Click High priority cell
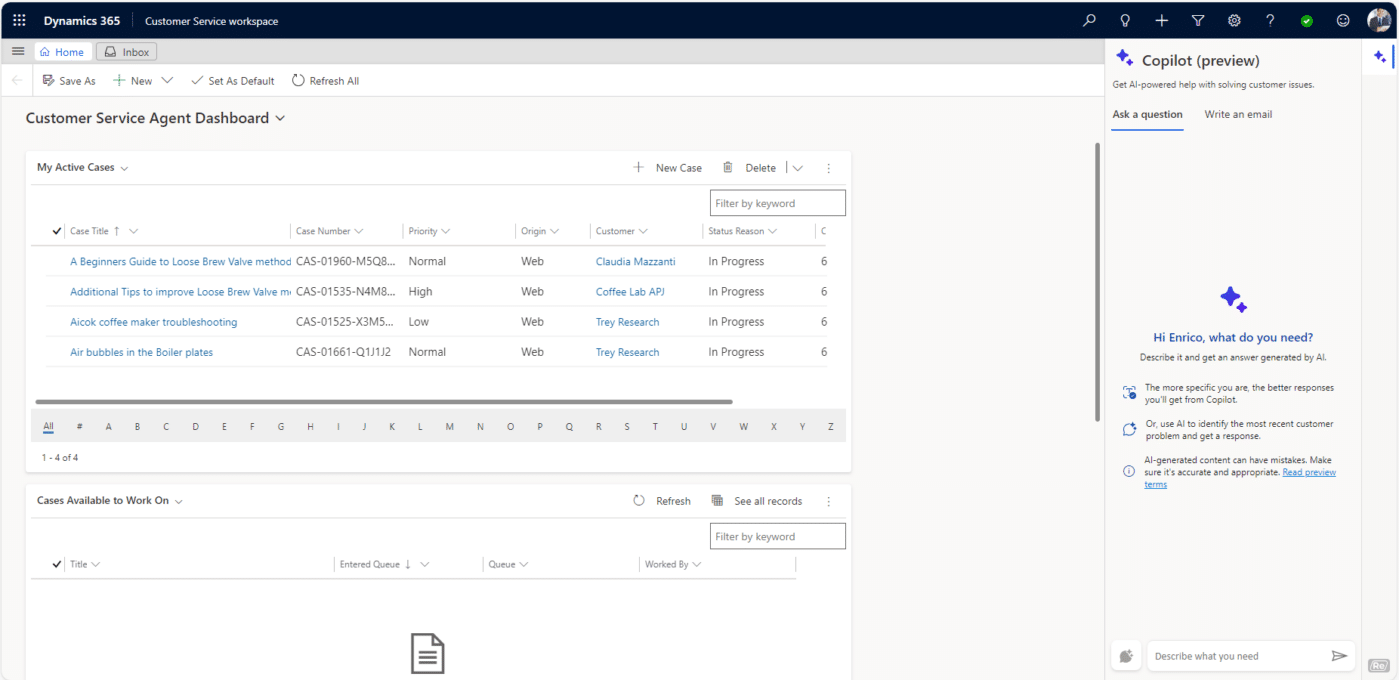 [421, 292]
